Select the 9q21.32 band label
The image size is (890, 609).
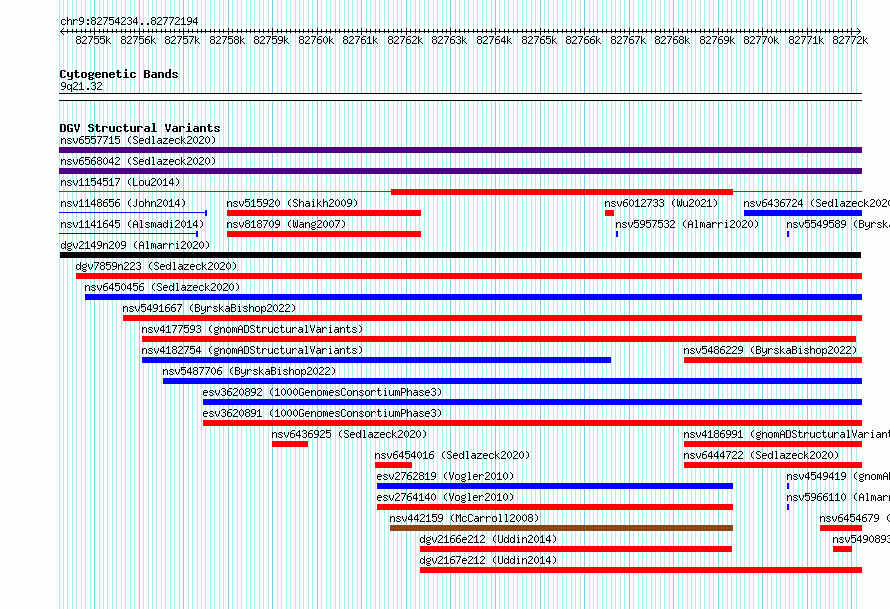pos(81,86)
